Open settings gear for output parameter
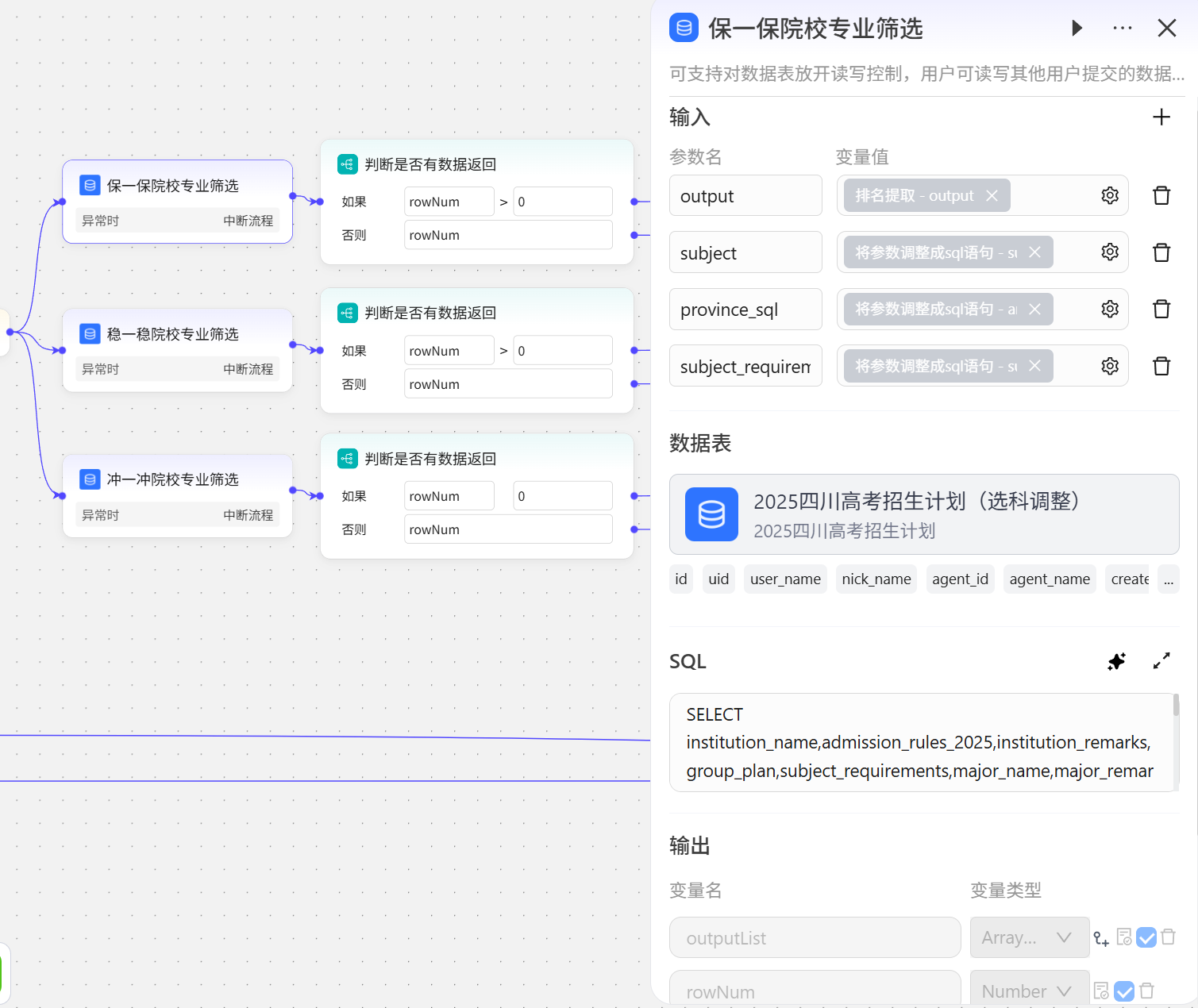The height and width of the screenshot is (1008, 1198). pos(1109,196)
